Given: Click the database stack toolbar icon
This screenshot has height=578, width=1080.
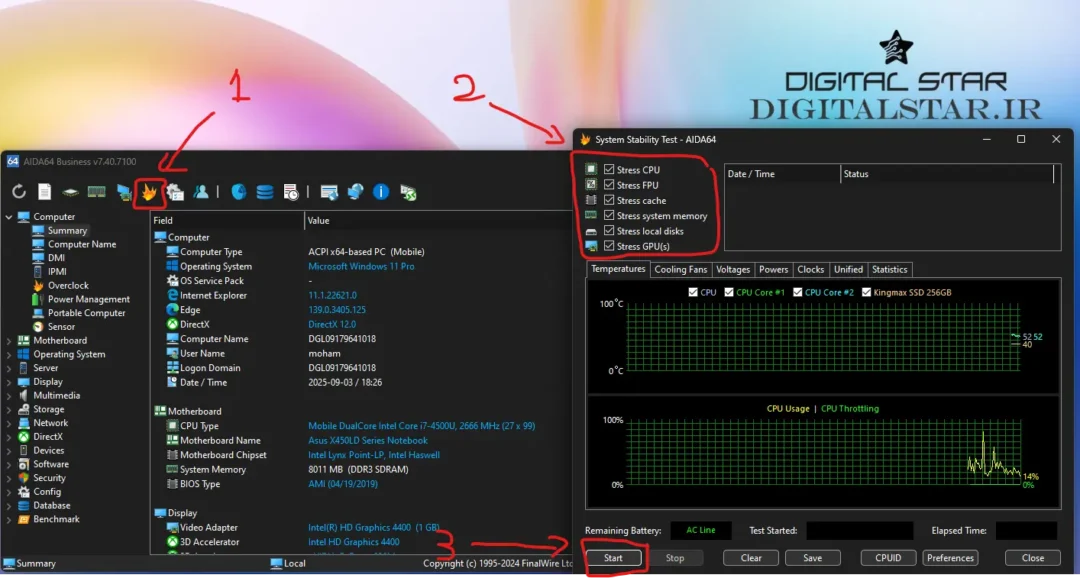Looking at the screenshot, I should tap(265, 191).
